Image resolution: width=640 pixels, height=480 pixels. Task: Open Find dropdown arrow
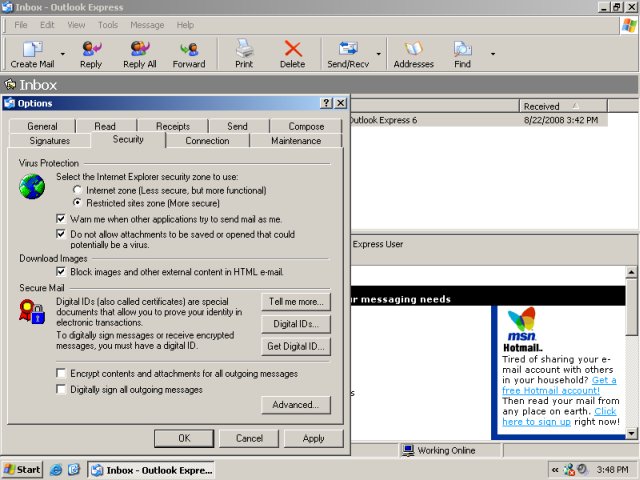point(493,53)
